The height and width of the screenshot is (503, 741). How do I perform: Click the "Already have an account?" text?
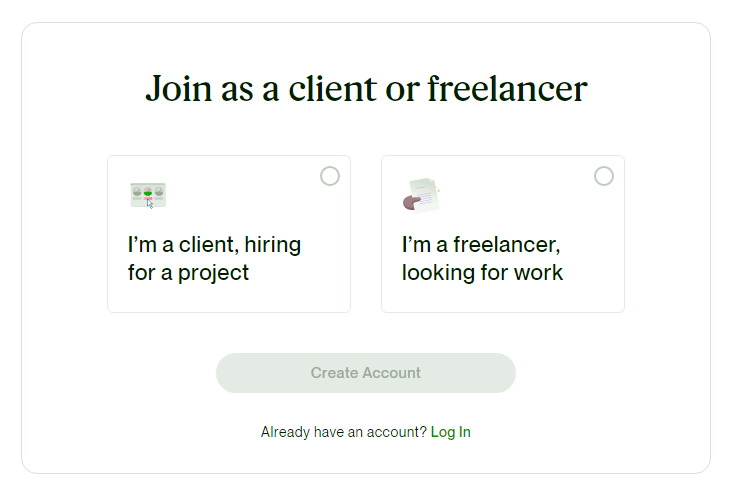344,432
